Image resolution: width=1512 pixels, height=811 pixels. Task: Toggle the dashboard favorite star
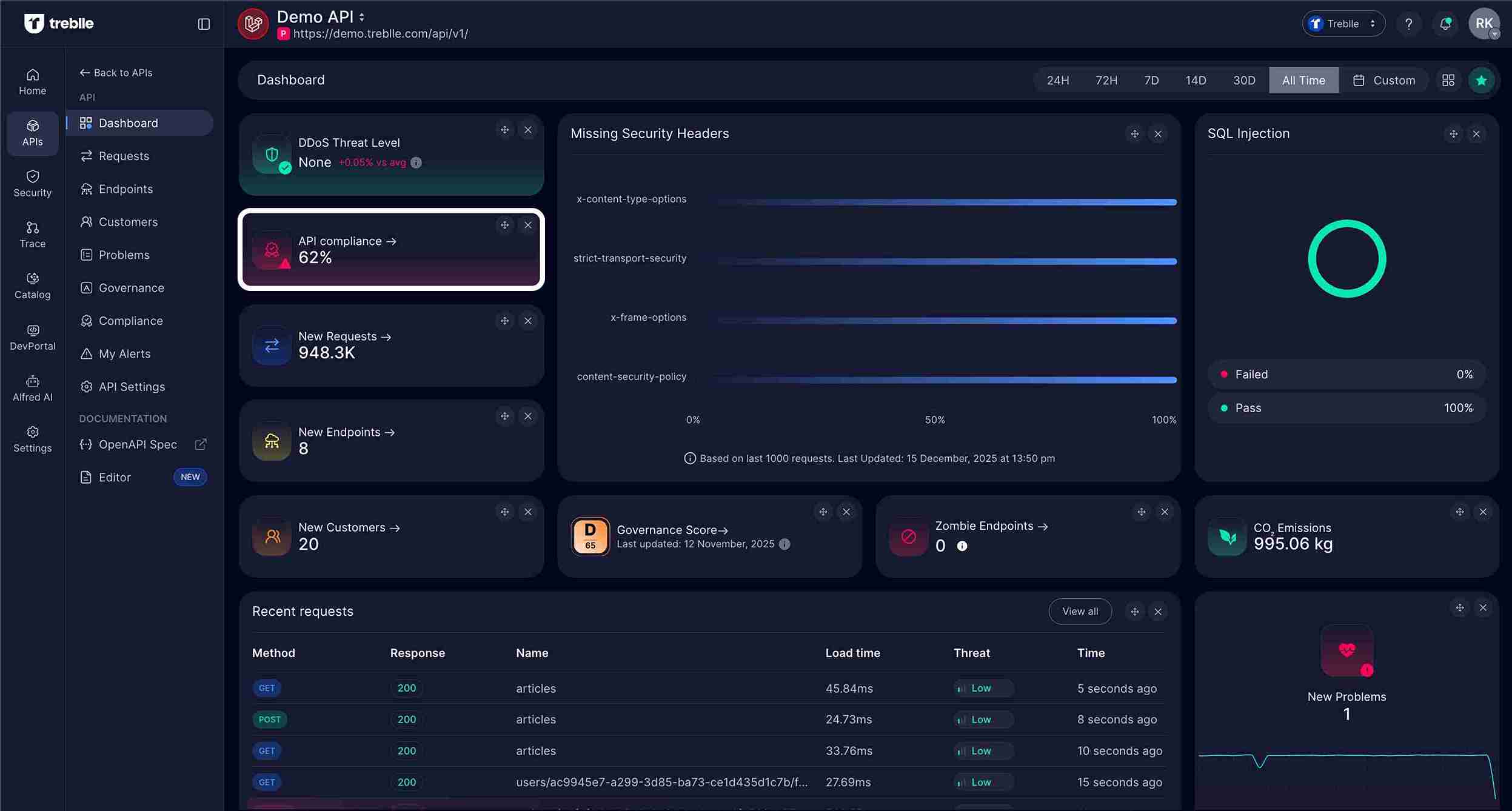click(x=1482, y=79)
